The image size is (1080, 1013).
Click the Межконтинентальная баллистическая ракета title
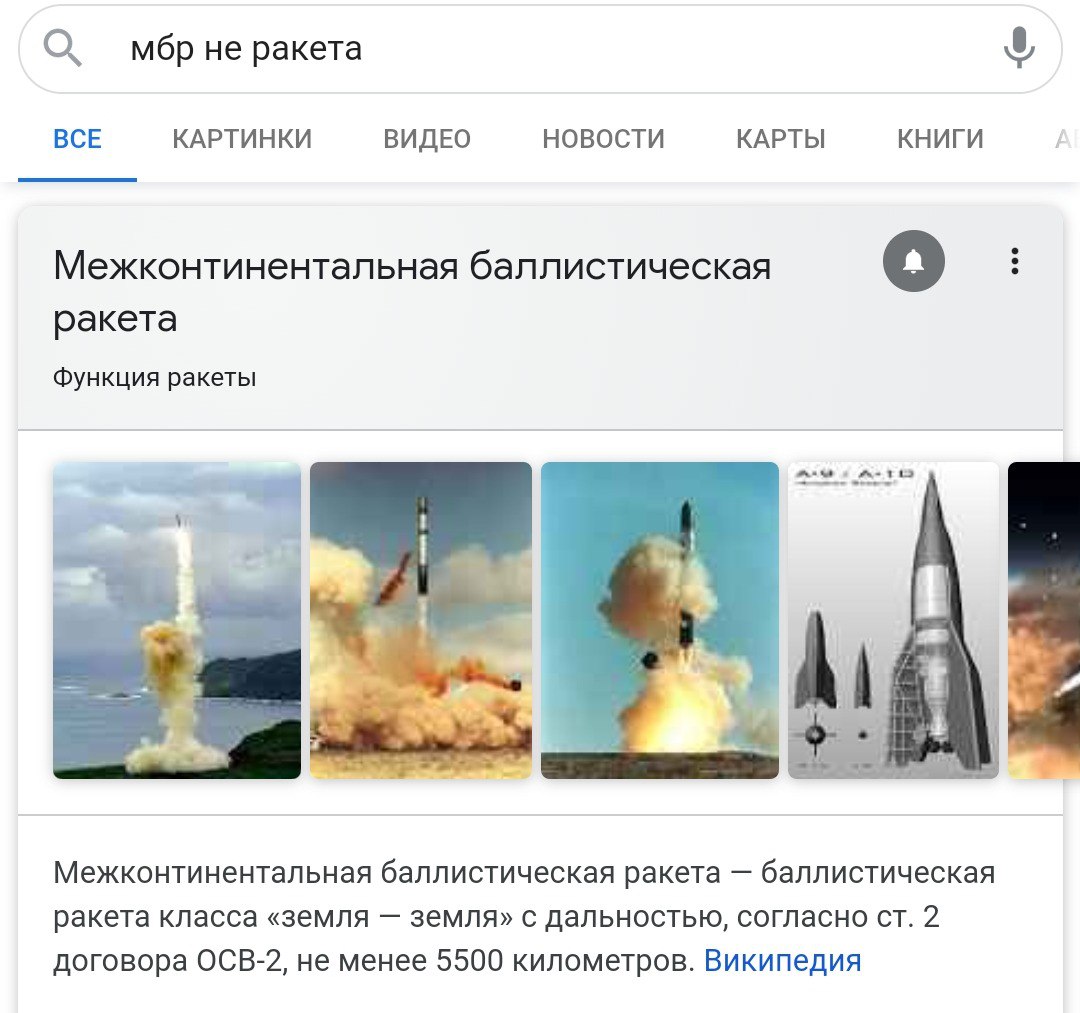412,292
